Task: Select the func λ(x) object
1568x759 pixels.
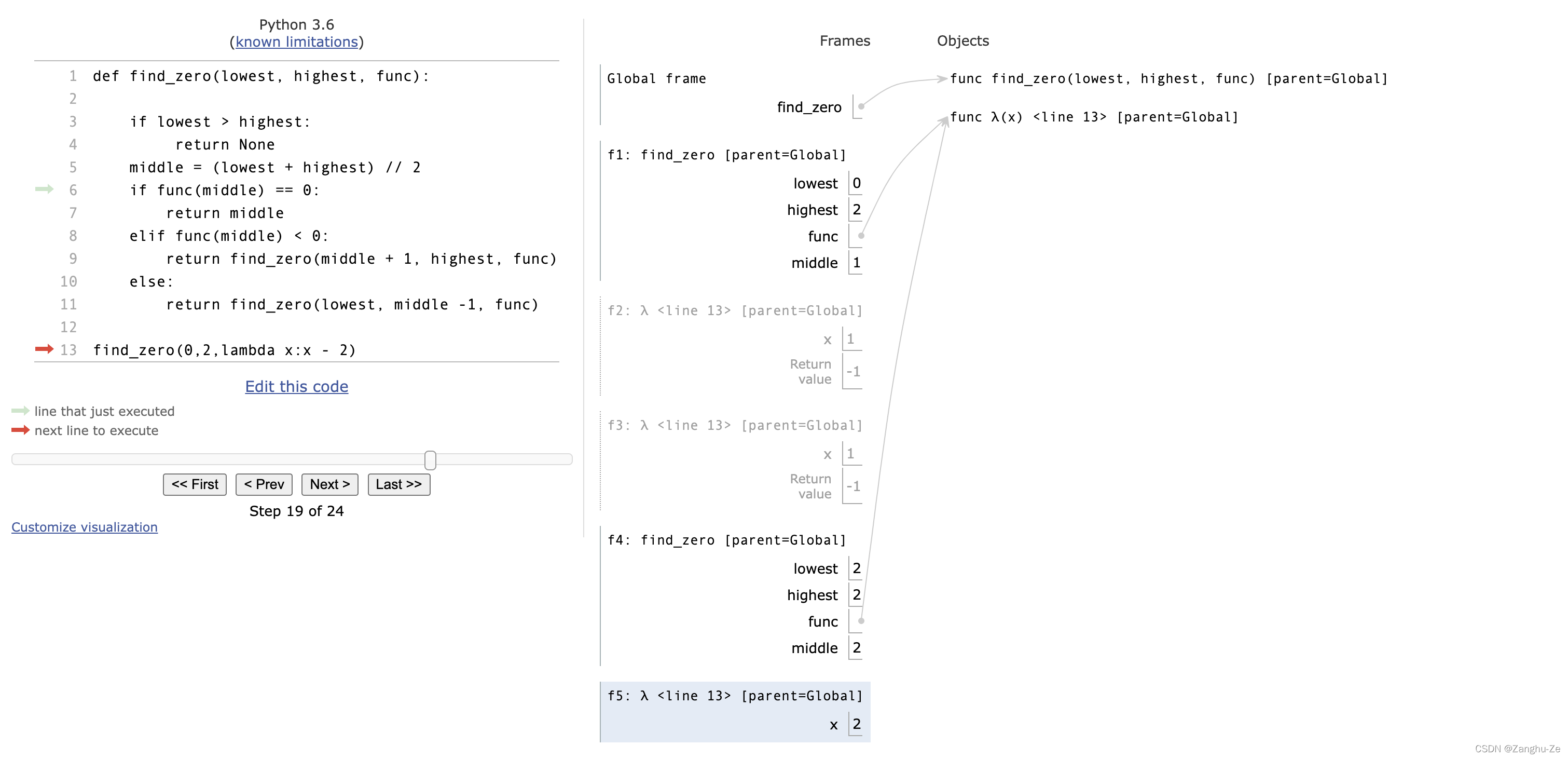Action: pos(1094,116)
